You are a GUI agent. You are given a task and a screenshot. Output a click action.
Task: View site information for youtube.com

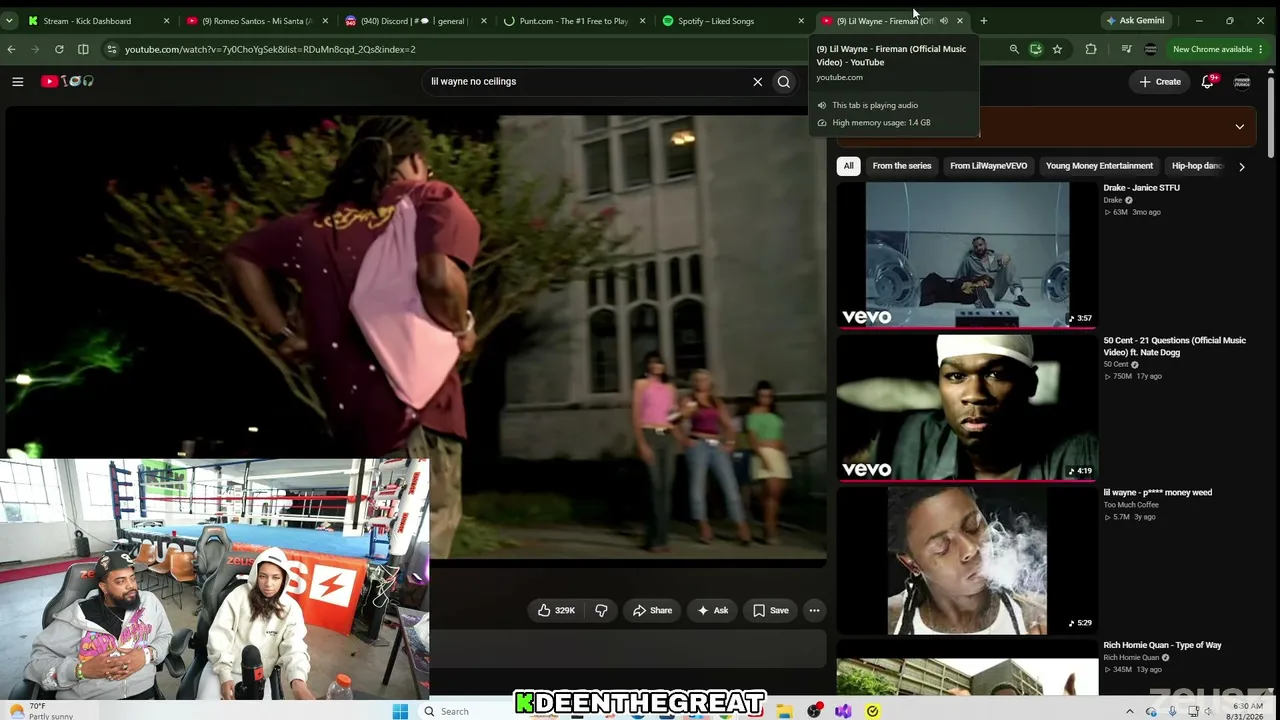(111, 49)
